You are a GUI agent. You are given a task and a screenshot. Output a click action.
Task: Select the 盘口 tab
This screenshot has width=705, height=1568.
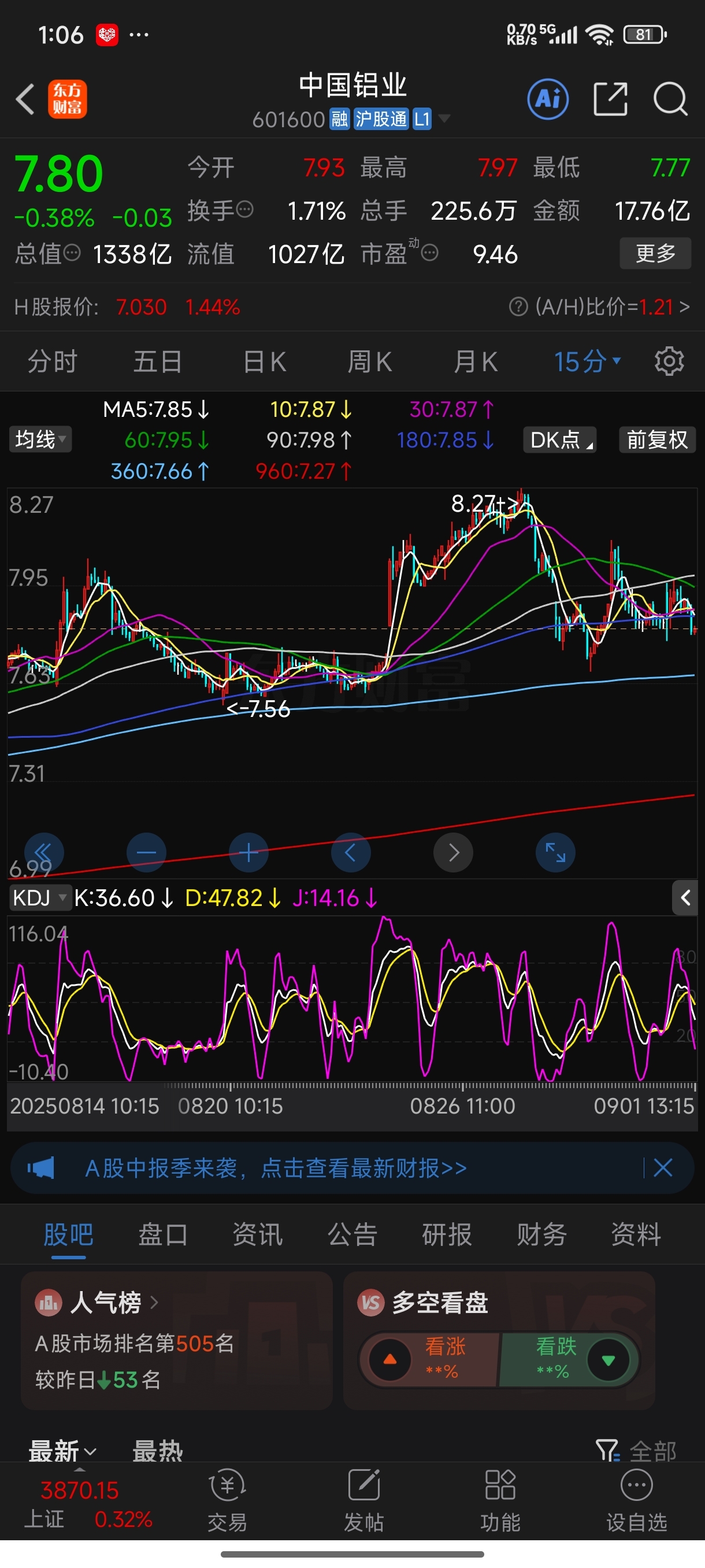[163, 1234]
